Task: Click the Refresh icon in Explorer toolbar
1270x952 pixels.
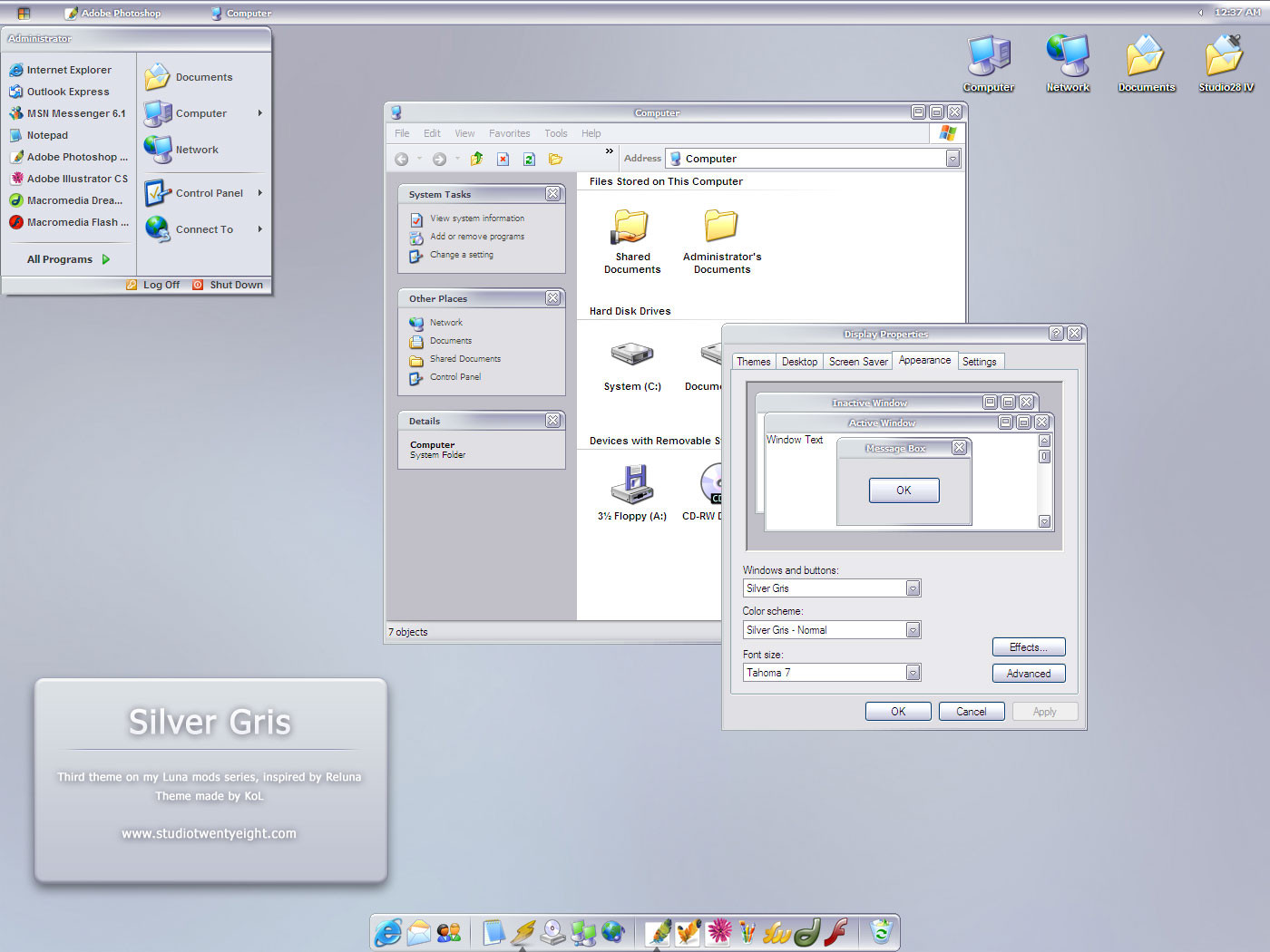Action: [x=529, y=159]
